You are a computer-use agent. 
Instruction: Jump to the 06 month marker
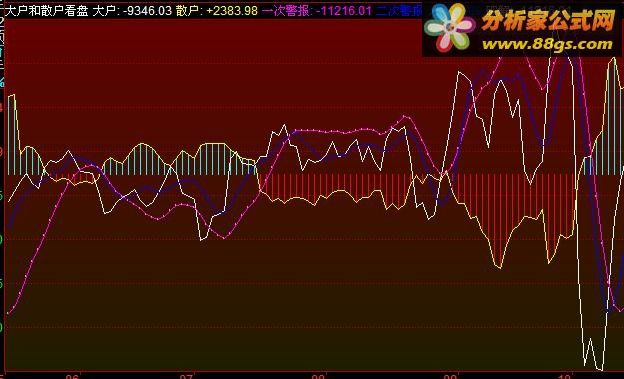click(x=73, y=376)
